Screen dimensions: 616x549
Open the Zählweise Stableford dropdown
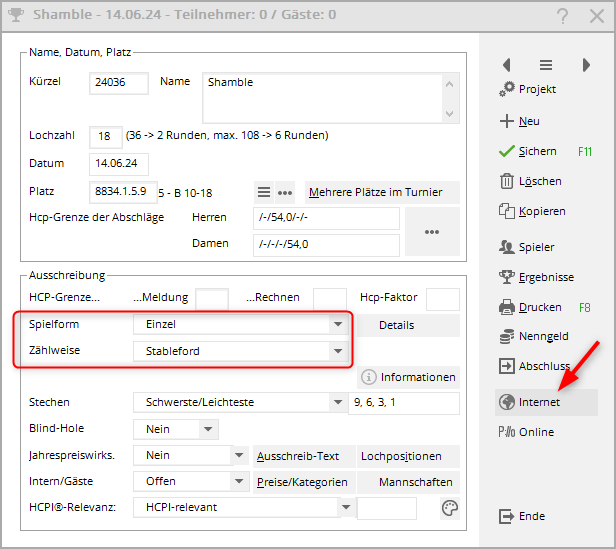click(x=337, y=352)
